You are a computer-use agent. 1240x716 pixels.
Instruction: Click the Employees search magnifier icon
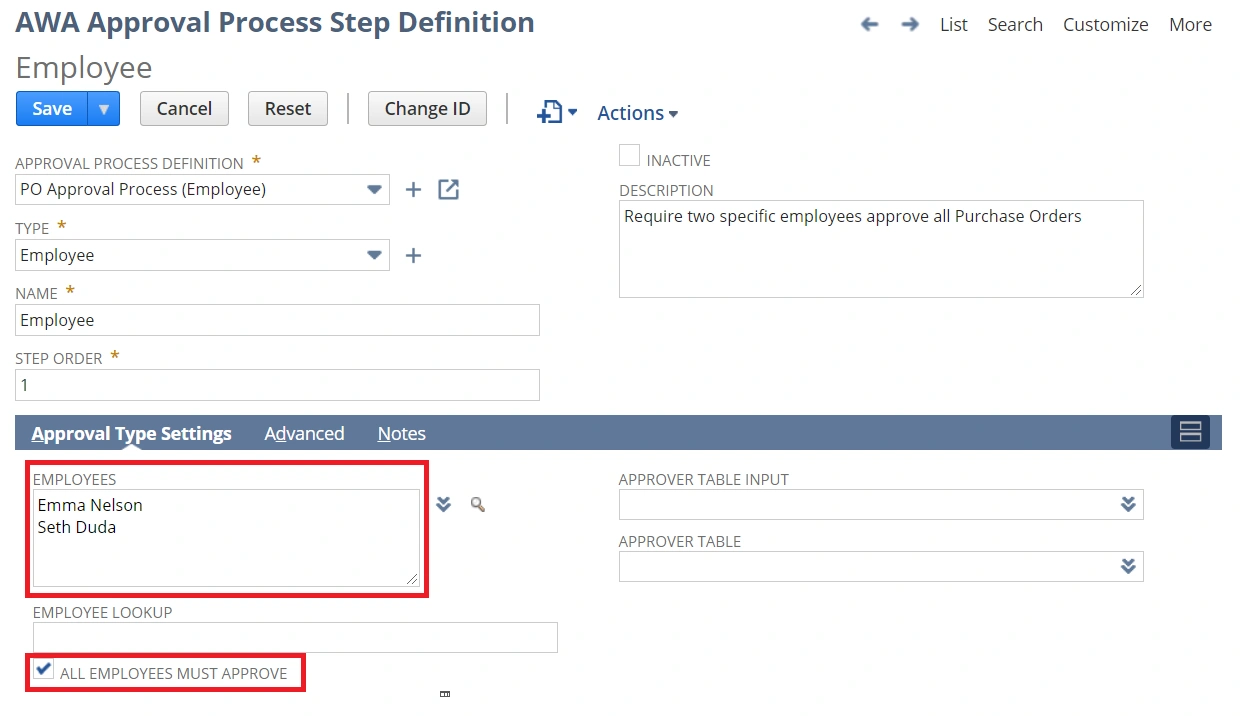pyautogui.click(x=478, y=505)
